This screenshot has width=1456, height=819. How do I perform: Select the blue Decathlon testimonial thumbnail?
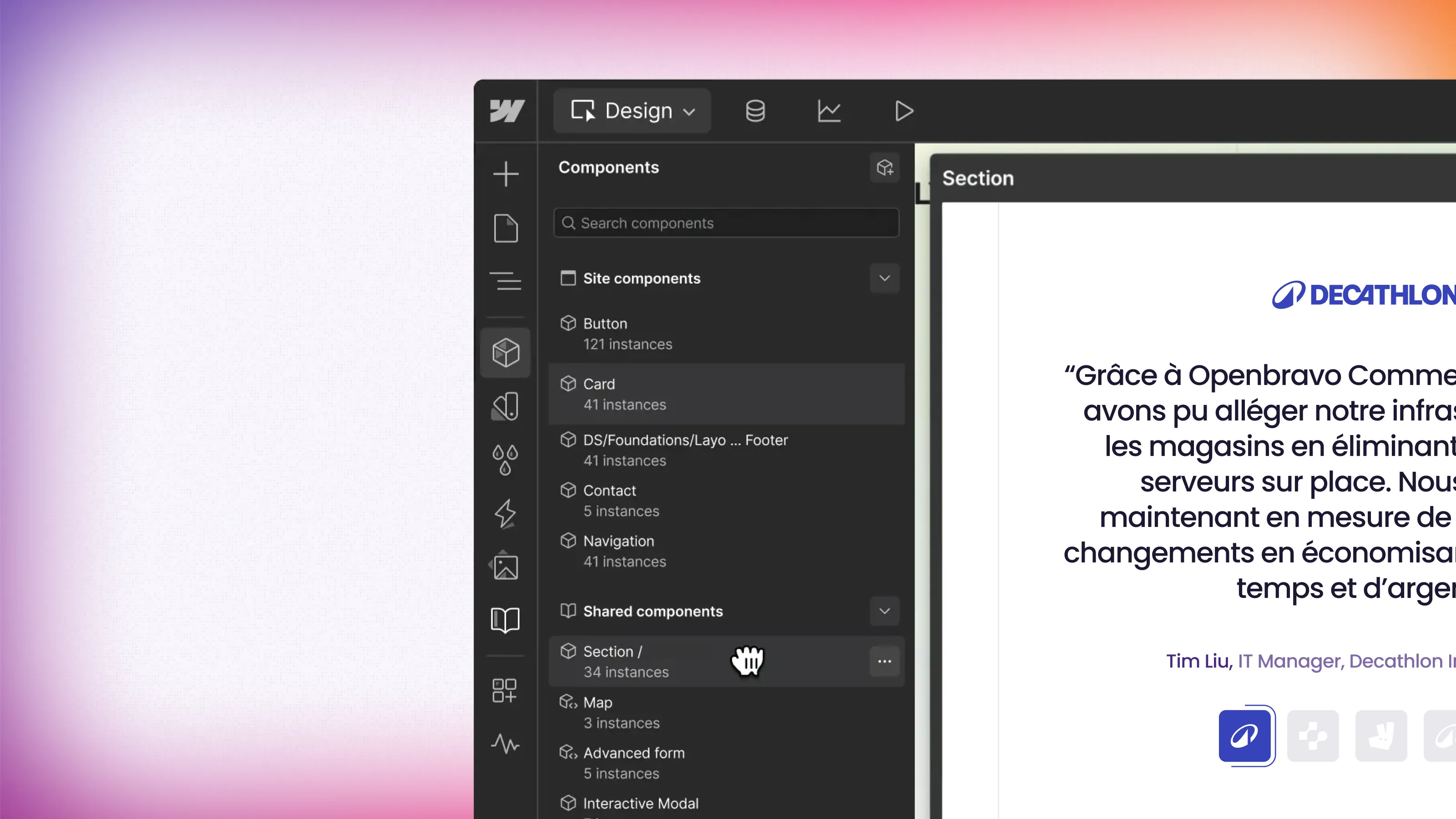tap(1244, 736)
